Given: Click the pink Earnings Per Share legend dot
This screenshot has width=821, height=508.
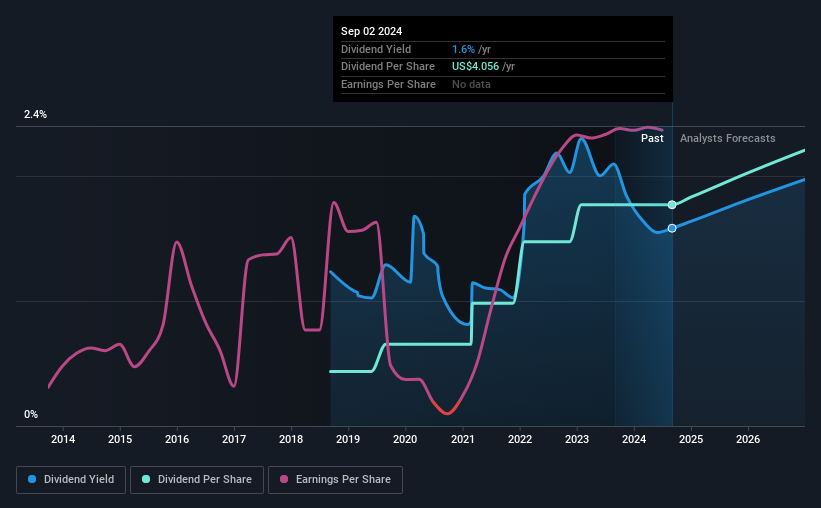Looking at the screenshot, I should [x=284, y=479].
